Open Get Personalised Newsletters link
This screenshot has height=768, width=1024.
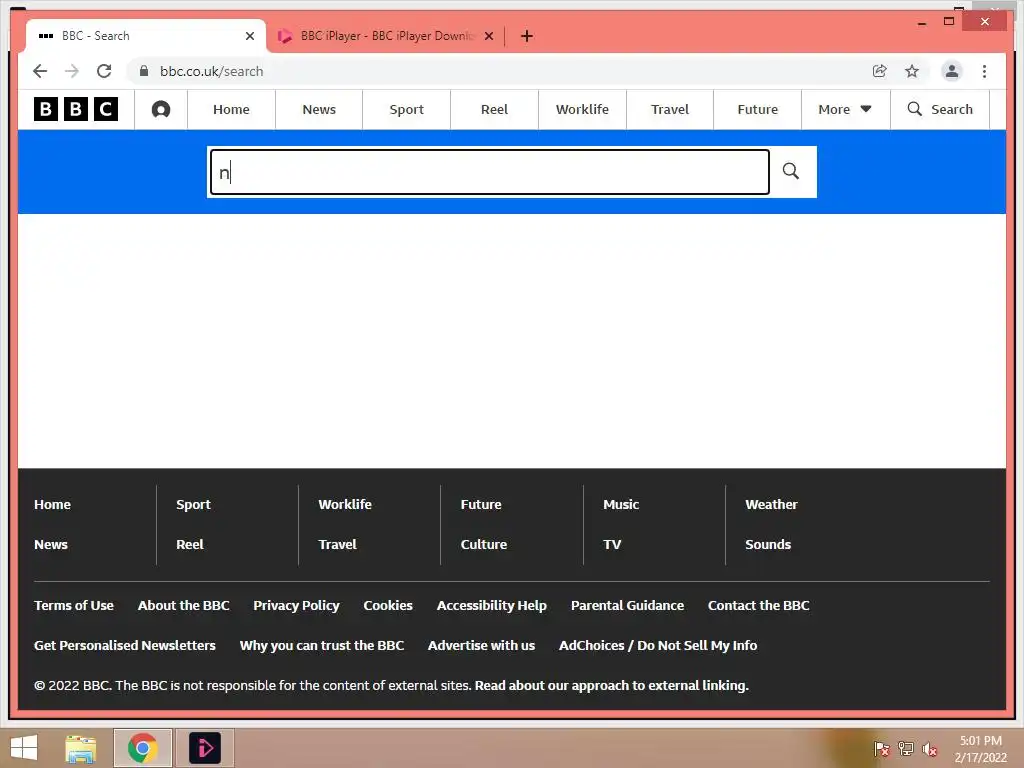pos(125,645)
